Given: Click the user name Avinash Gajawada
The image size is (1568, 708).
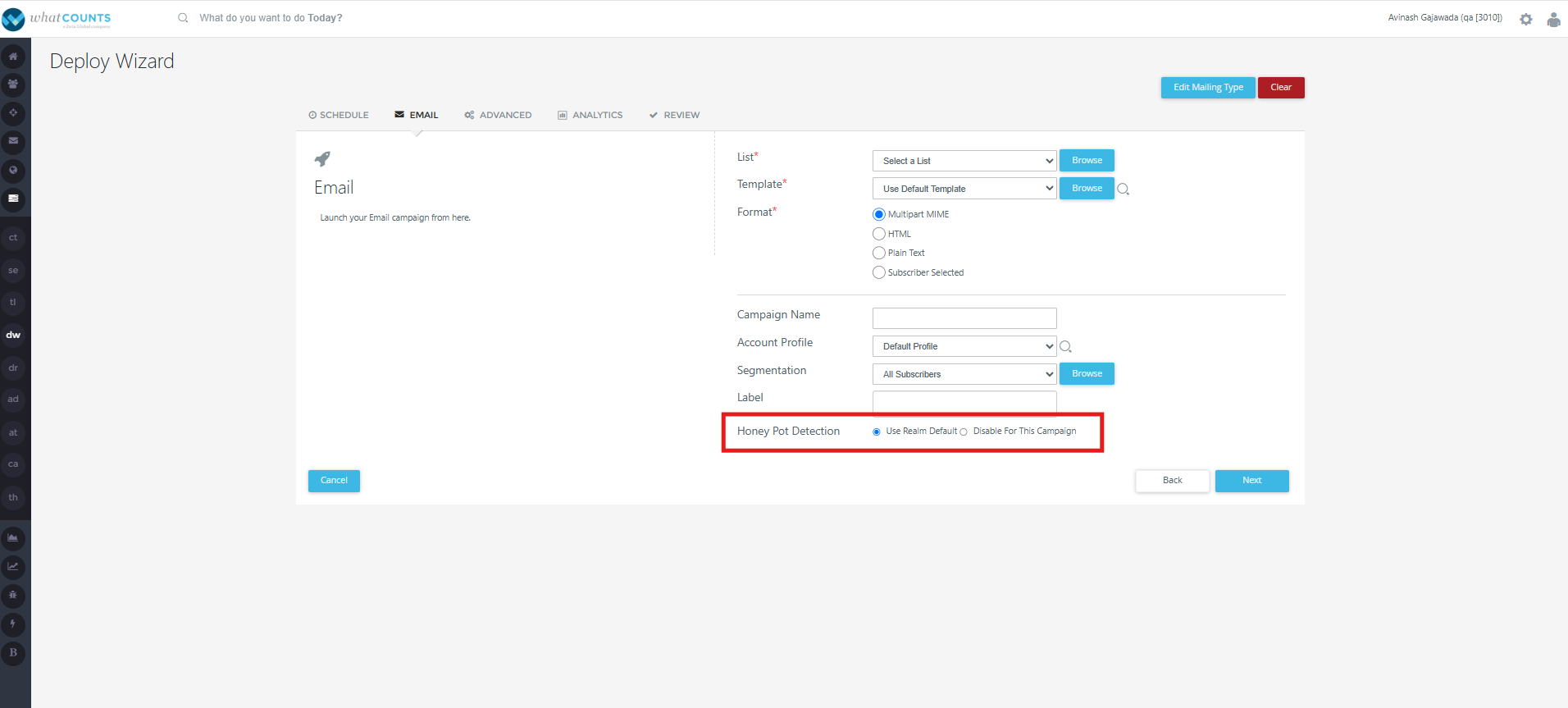Looking at the screenshot, I should click(1445, 18).
